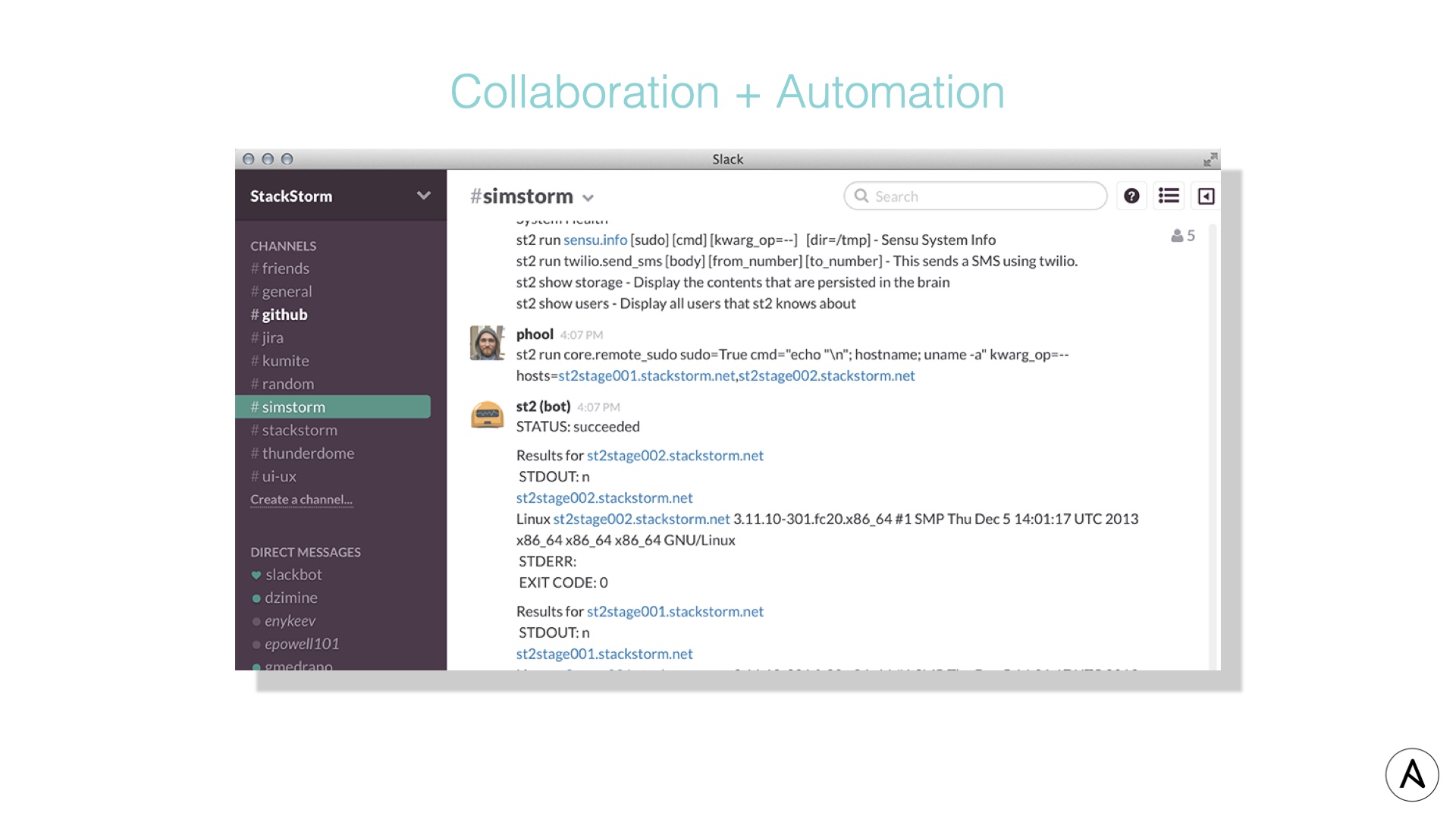1456x819 pixels.
Task: Select the active #simstorm channel
Action: click(333, 407)
